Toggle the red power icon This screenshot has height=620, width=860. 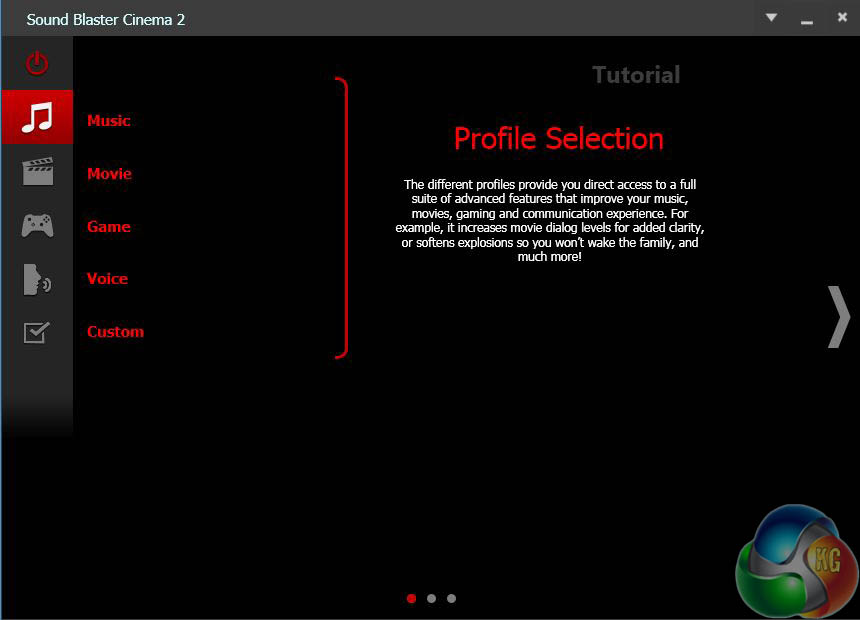pos(37,64)
